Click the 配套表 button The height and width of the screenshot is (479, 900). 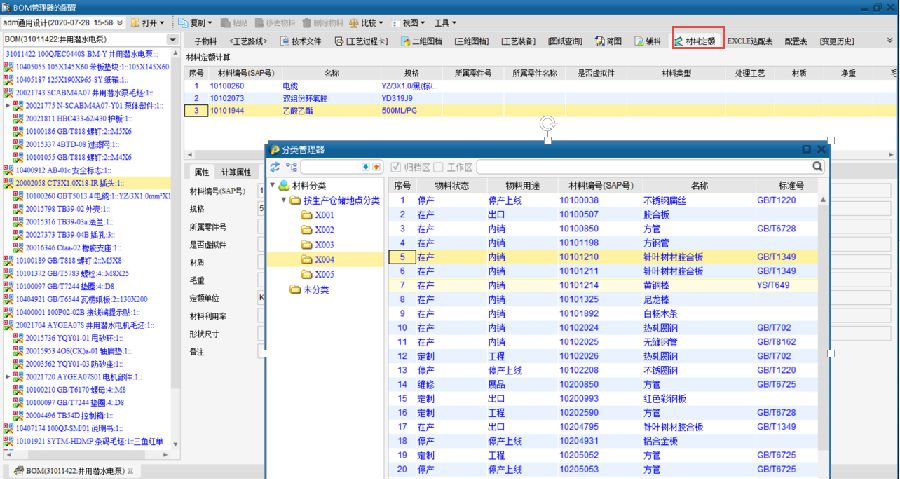pyautogui.click(x=796, y=41)
